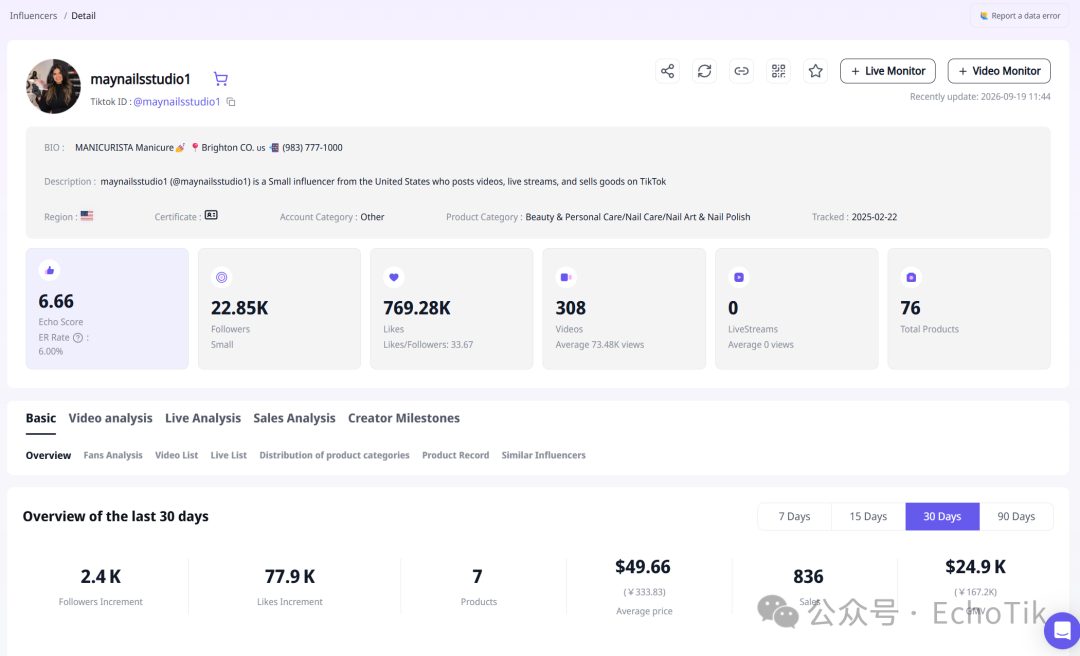Click the LiveStreams card icon
The image size is (1080, 656).
pyautogui.click(x=739, y=277)
